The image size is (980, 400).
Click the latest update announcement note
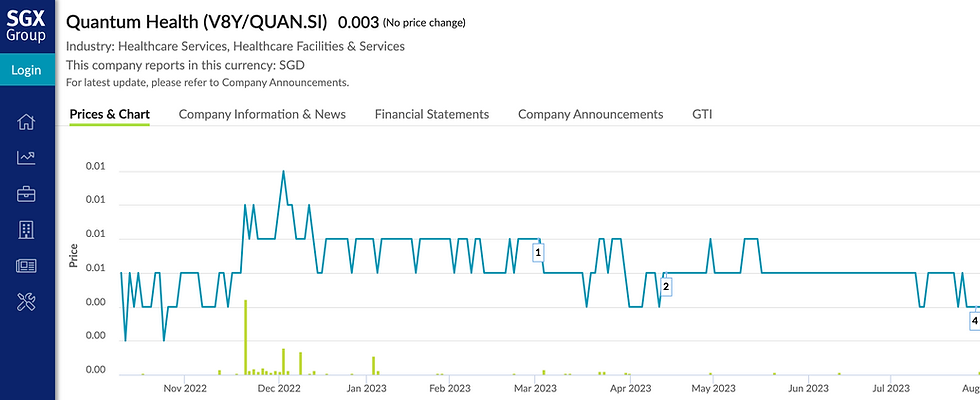point(208,82)
